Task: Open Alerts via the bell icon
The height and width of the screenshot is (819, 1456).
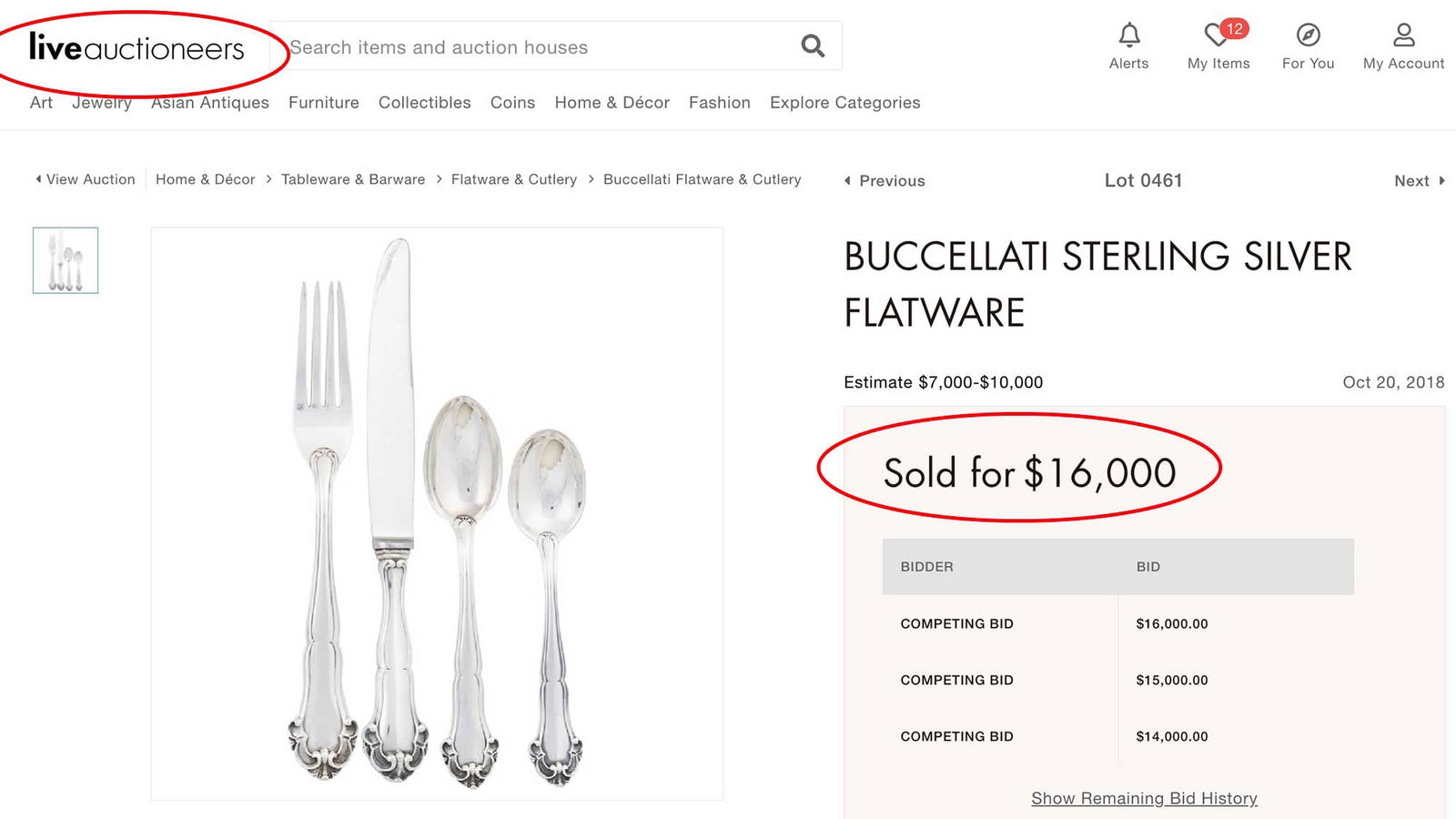Action: click(1128, 41)
